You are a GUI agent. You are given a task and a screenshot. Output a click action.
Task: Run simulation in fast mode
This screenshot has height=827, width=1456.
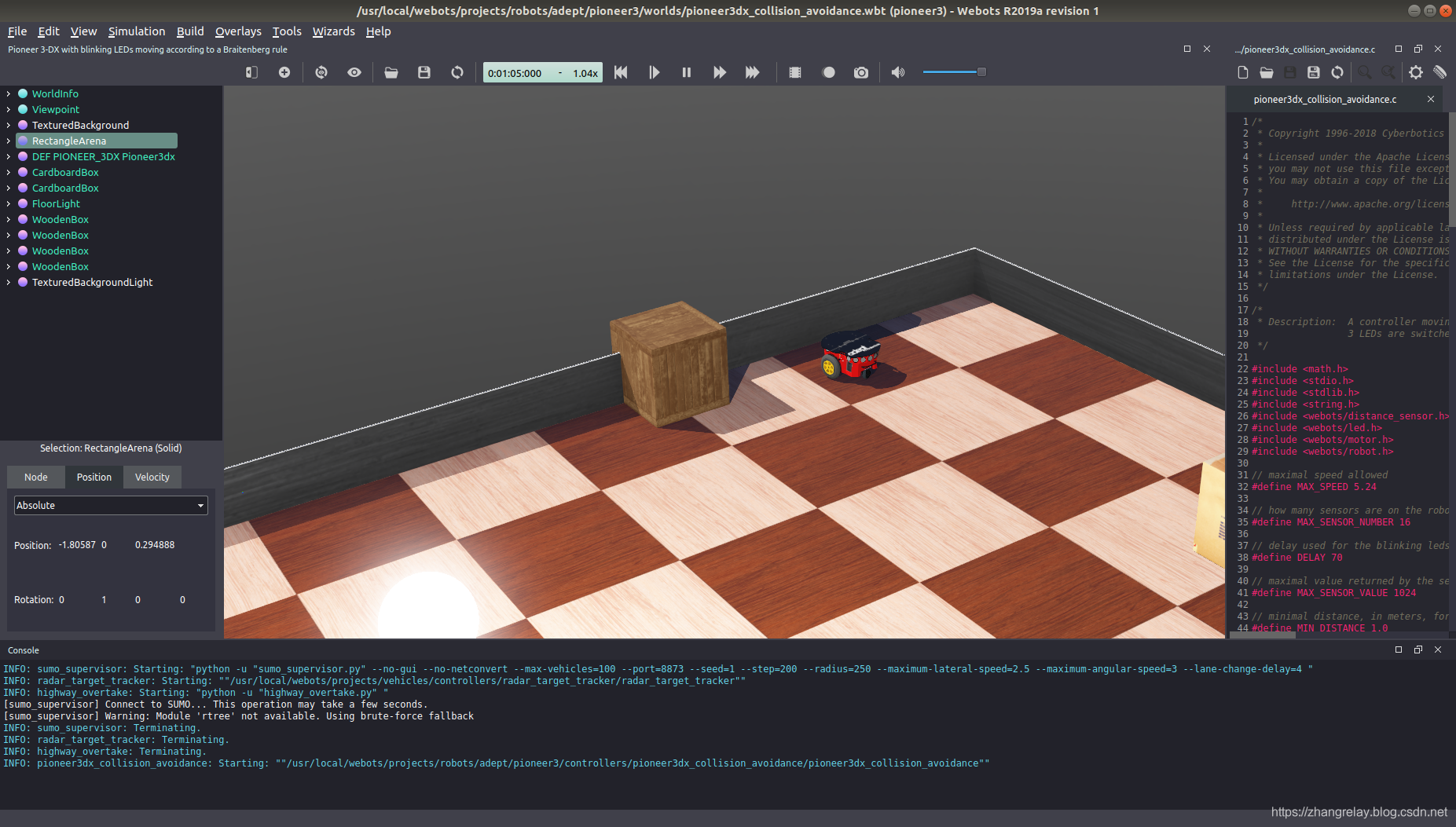click(720, 72)
